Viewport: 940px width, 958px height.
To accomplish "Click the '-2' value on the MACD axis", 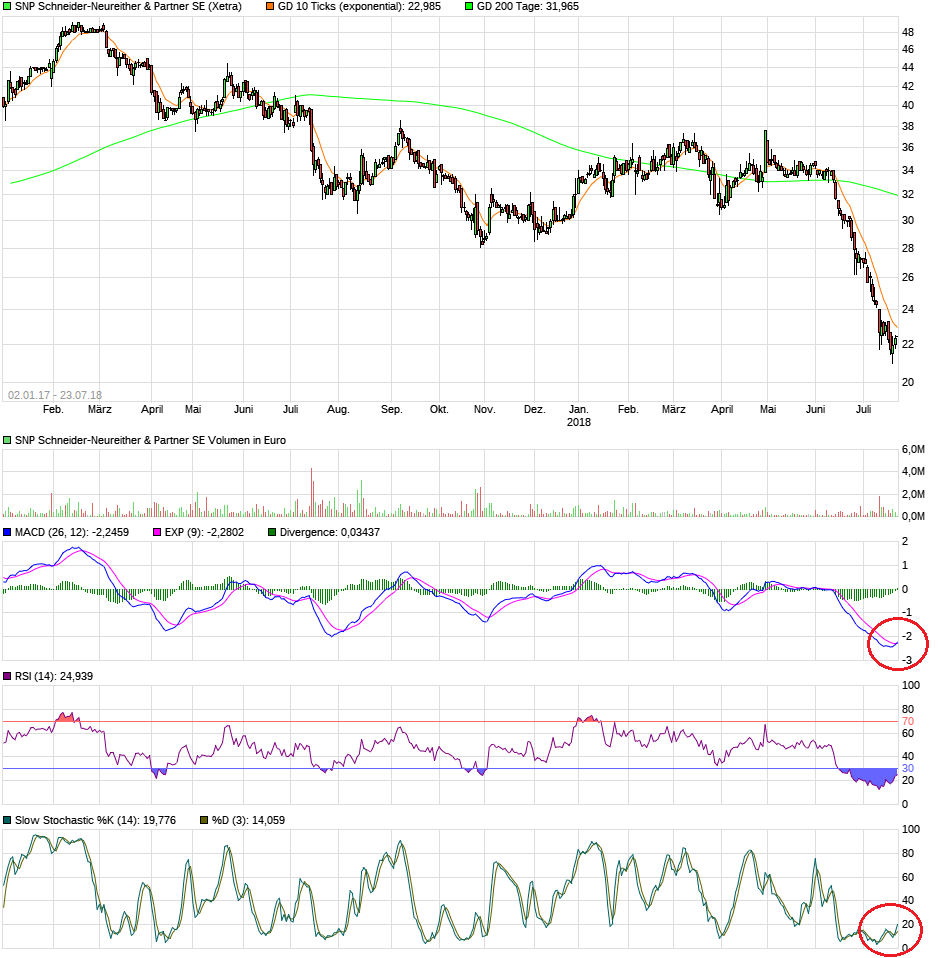I will click(907, 637).
